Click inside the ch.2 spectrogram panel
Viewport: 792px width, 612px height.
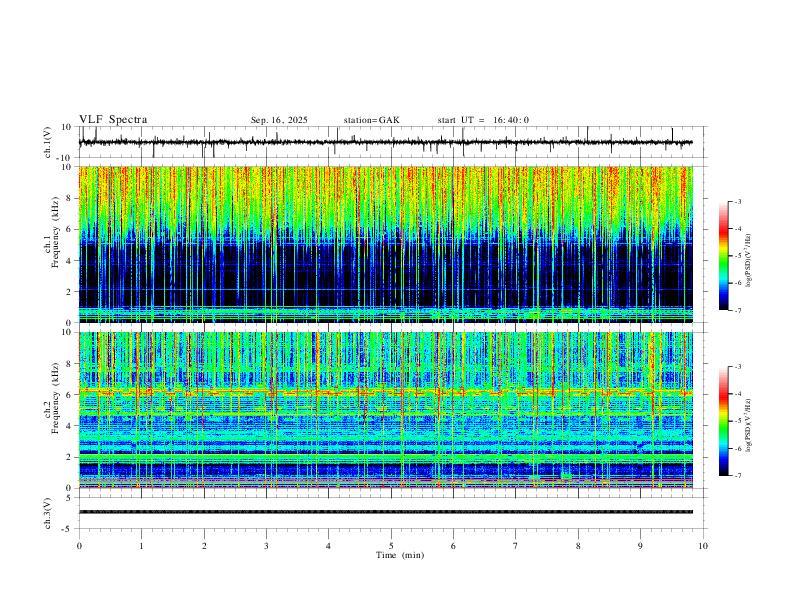(x=385, y=410)
